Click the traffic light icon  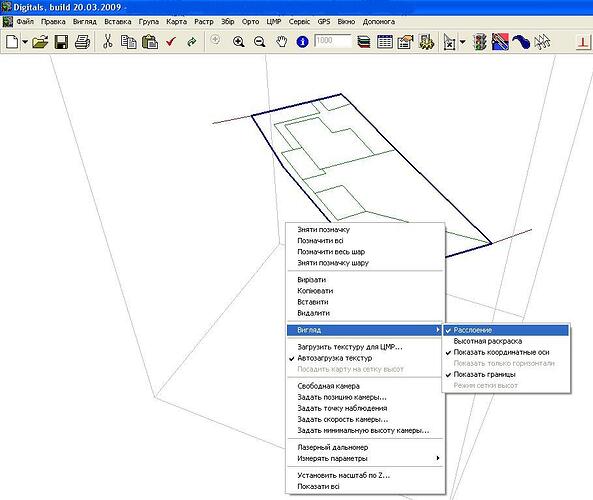(x=480, y=42)
